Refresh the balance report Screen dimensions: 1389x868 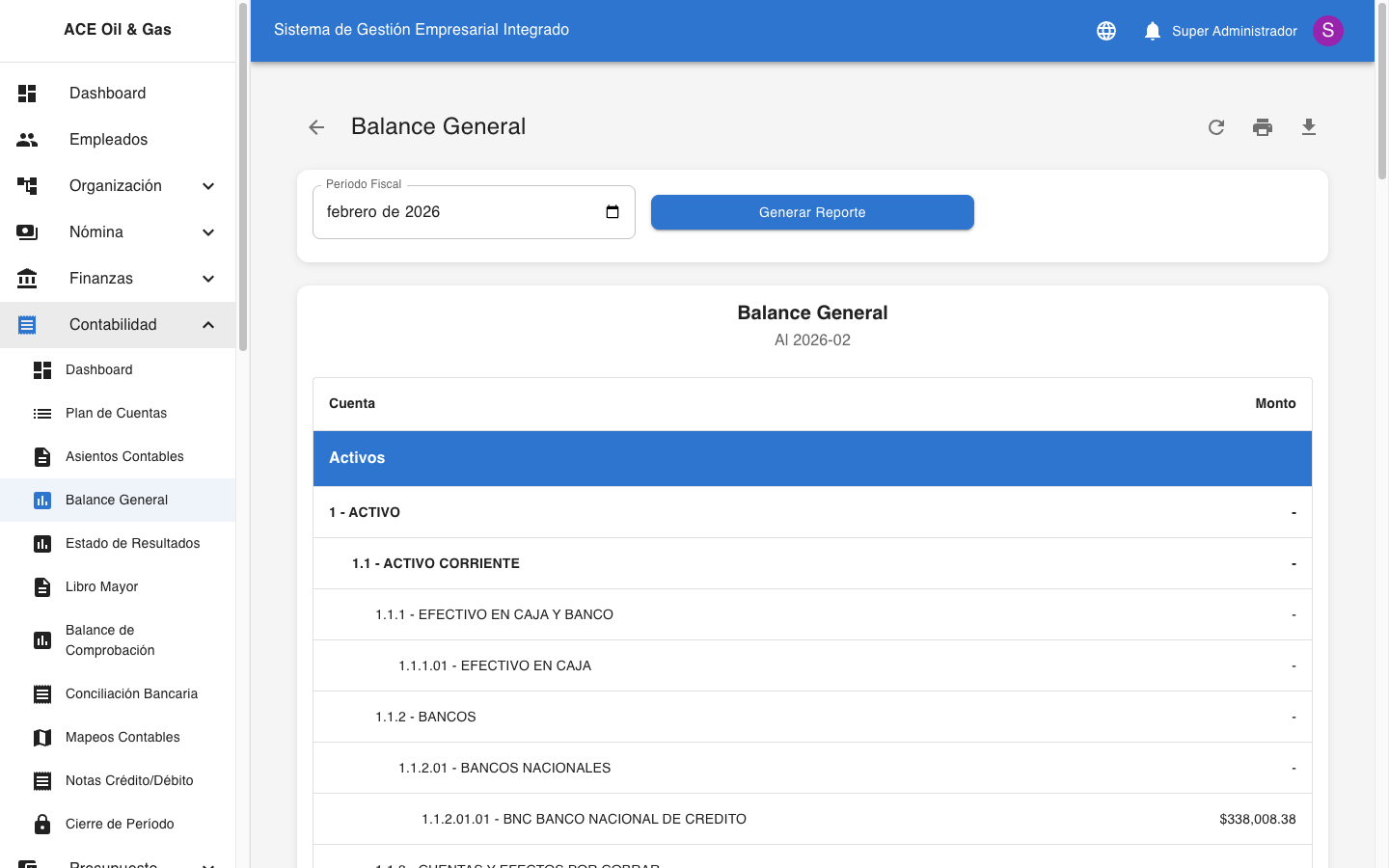pos(1216,127)
